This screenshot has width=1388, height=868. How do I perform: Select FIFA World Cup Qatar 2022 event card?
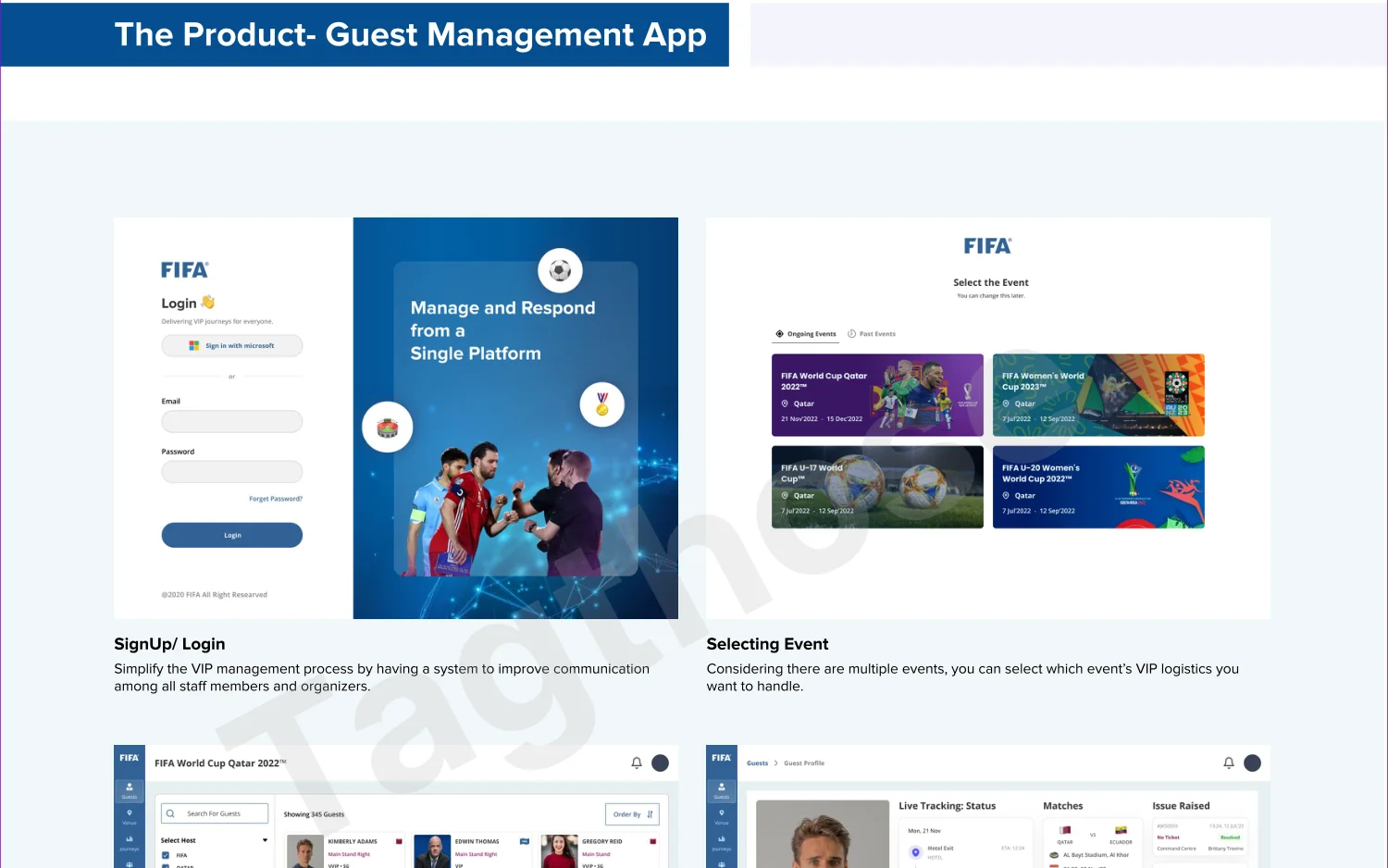pos(877,395)
